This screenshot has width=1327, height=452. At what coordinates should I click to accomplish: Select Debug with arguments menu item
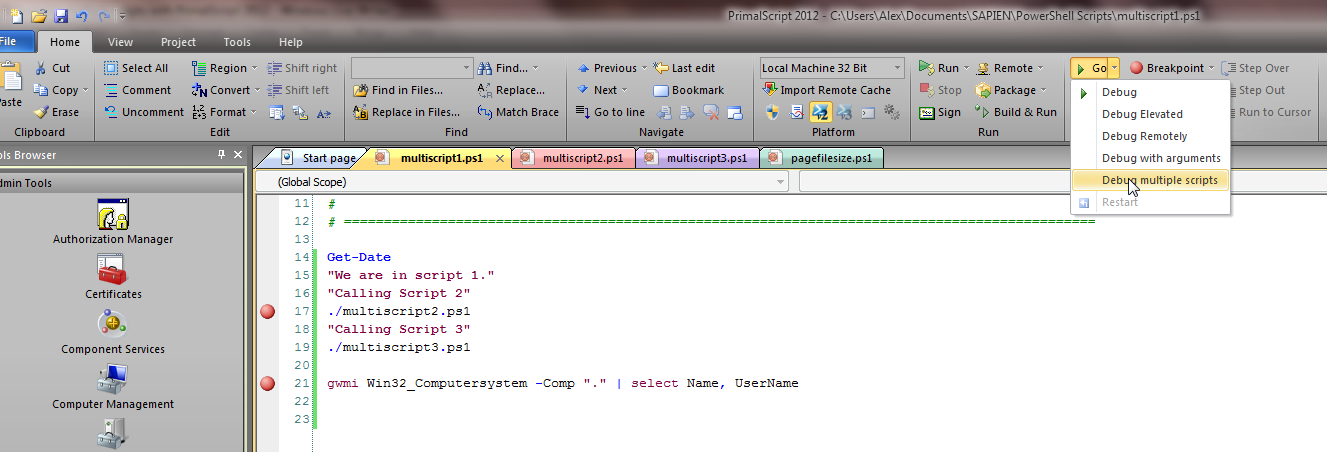point(1150,158)
